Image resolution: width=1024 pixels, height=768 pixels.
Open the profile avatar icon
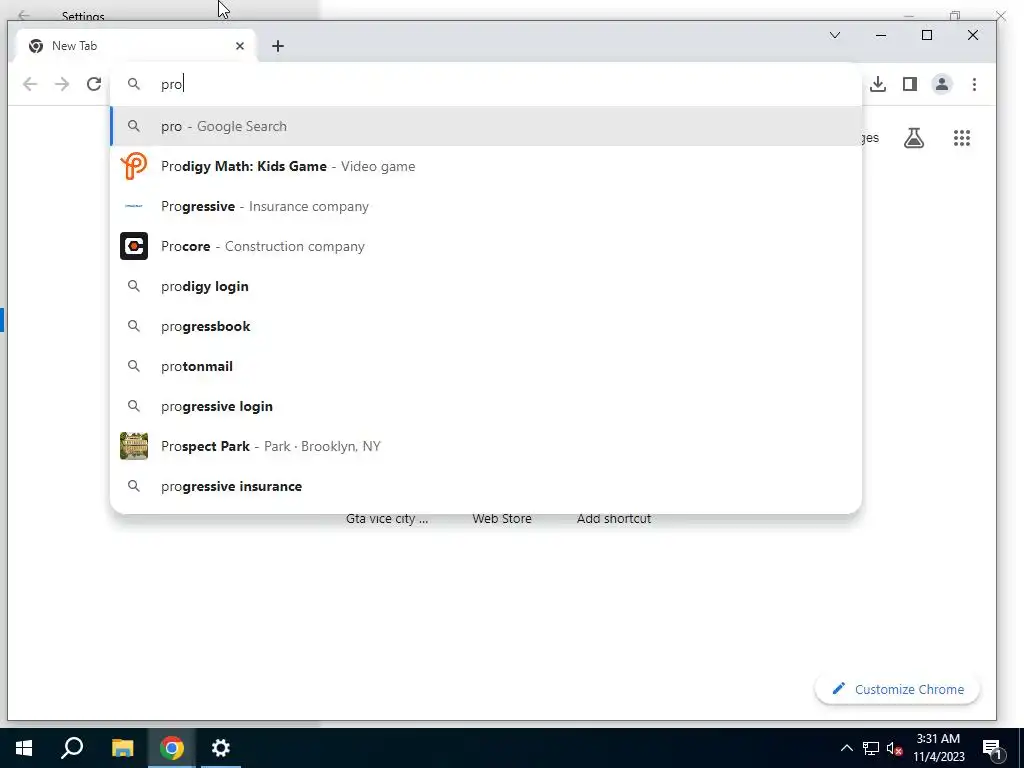click(942, 84)
